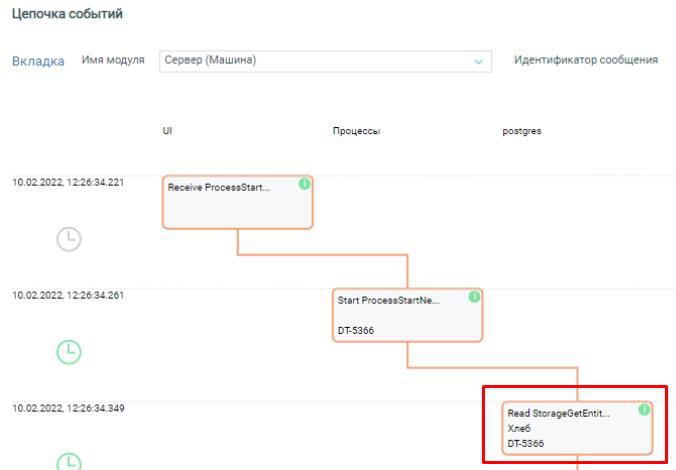Click the UI column header

click(168, 131)
